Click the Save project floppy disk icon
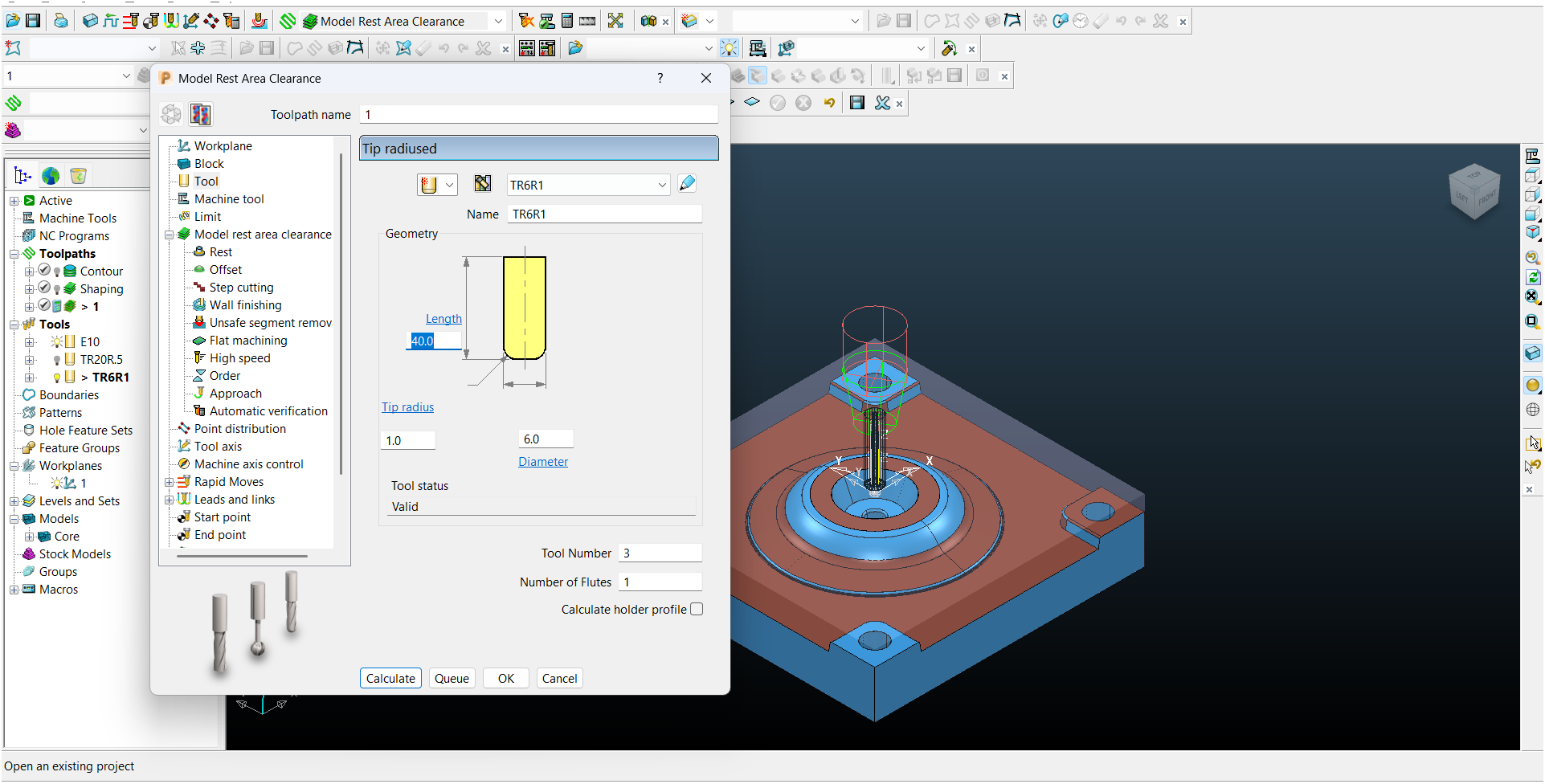This screenshot has width=1545, height=784. (33, 21)
